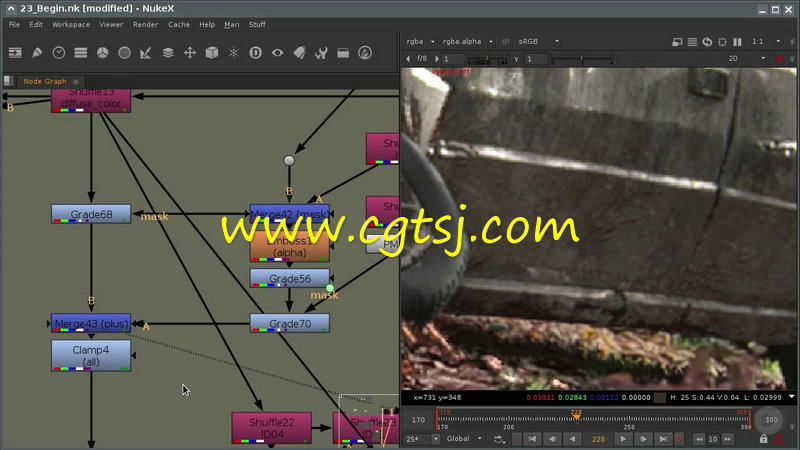Expand the pixel info bar triangle

click(x=791, y=396)
